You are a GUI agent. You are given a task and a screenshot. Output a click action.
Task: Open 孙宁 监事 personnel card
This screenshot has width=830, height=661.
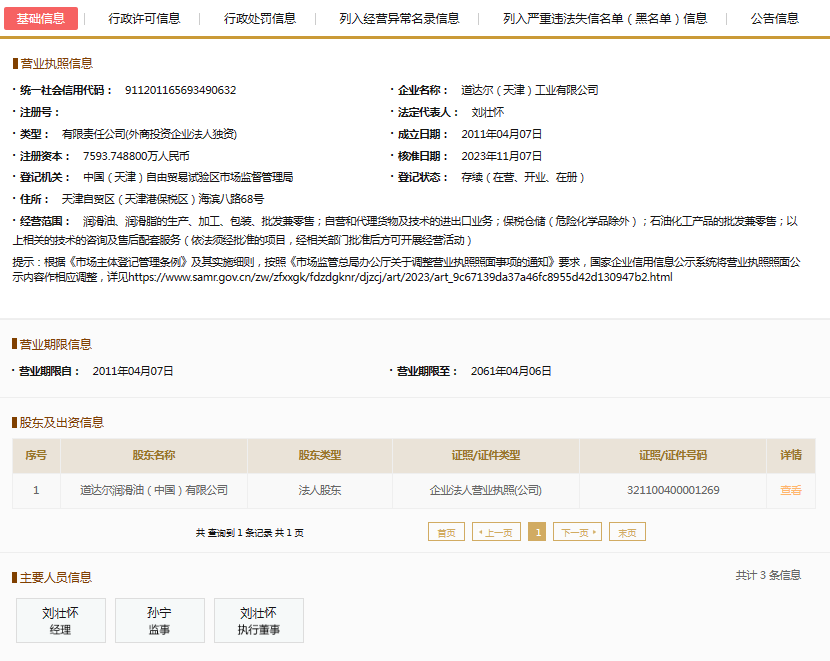coord(160,621)
